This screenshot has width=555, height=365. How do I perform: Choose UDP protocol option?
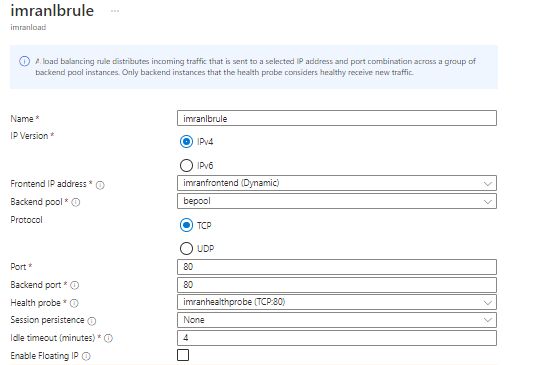click(x=186, y=249)
